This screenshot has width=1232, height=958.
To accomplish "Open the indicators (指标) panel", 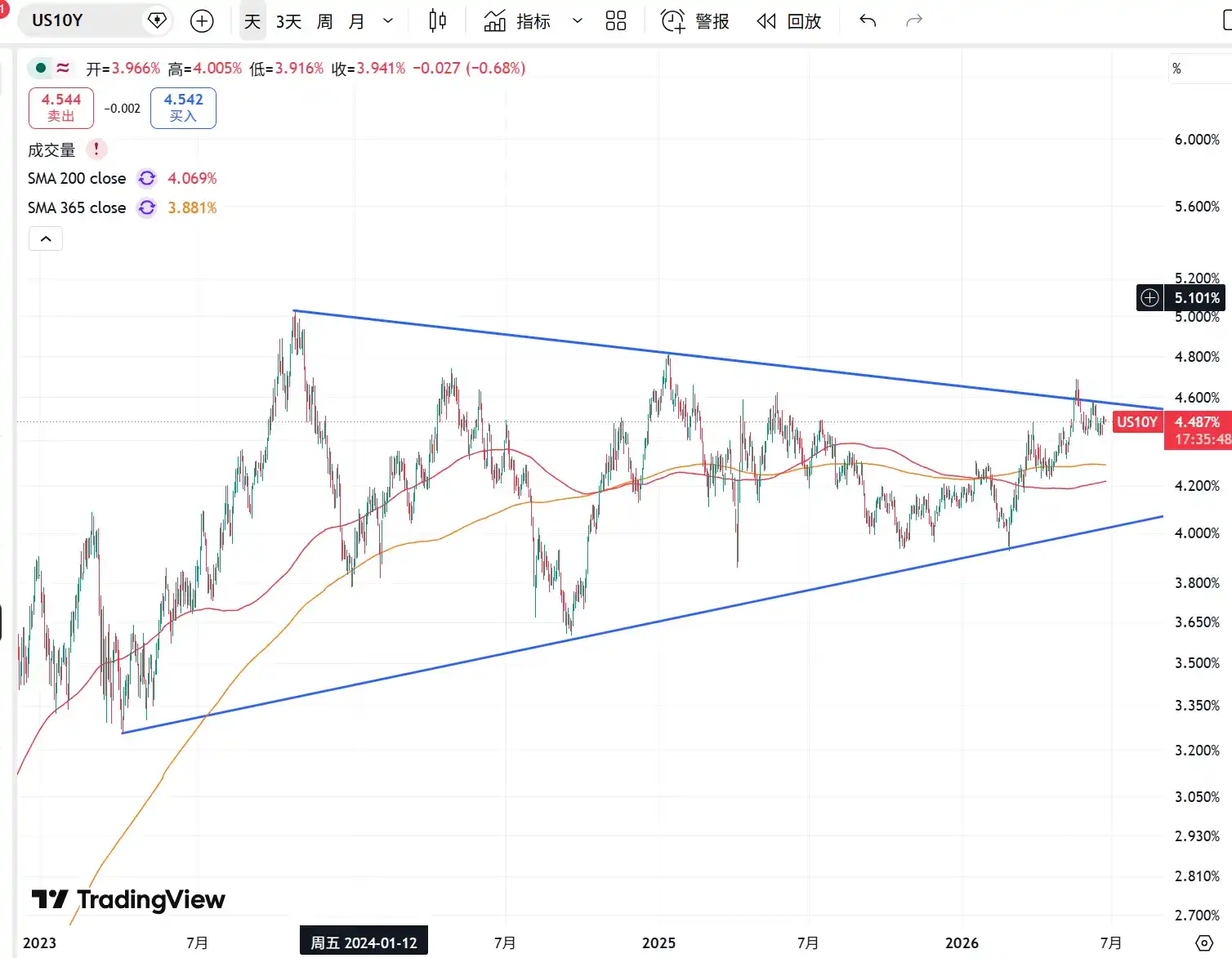I will [518, 21].
